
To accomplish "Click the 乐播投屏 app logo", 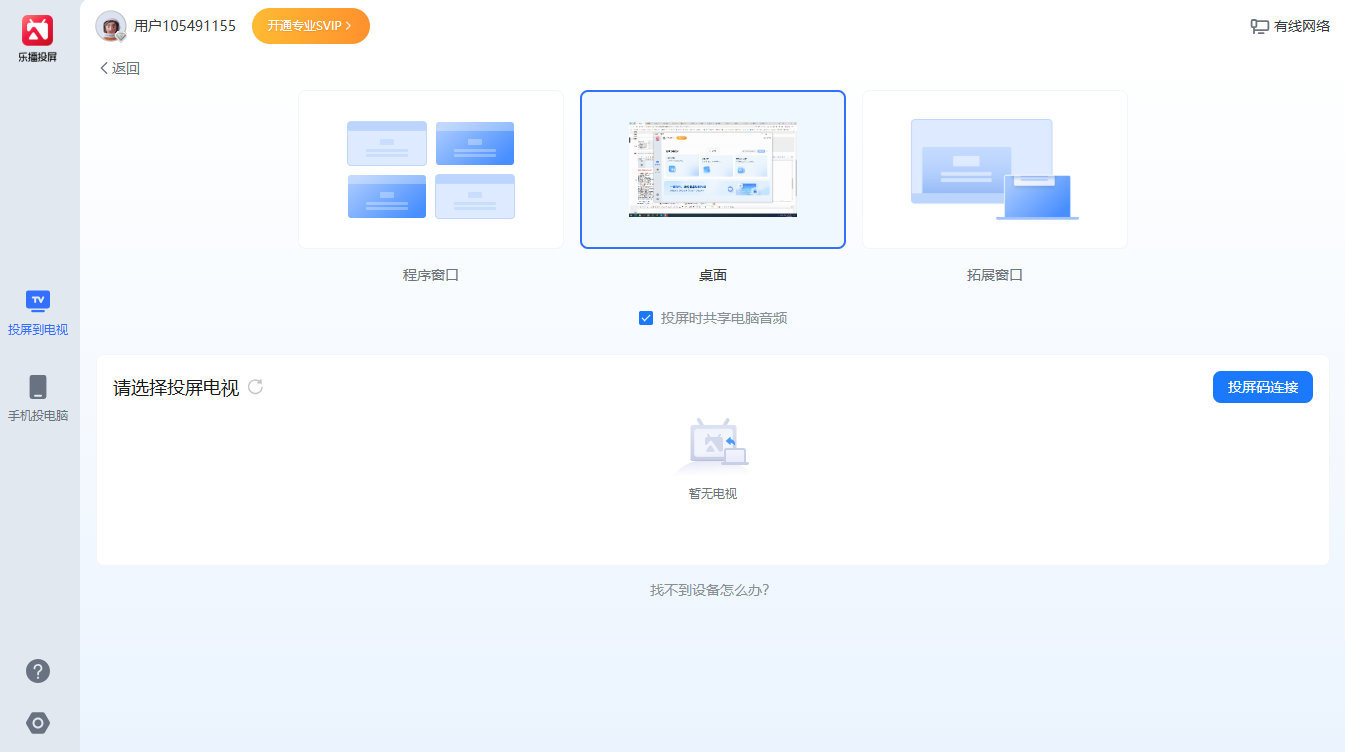I will pyautogui.click(x=38, y=30).
